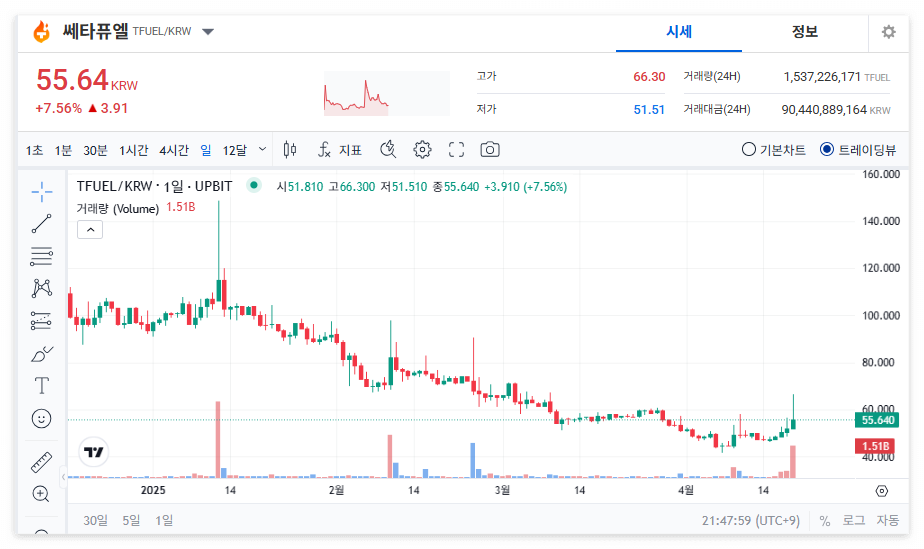Viewport: 924px width, 549px height.
Task: Click the 1.51B volume label on axis
Action: tap(875, 446)
